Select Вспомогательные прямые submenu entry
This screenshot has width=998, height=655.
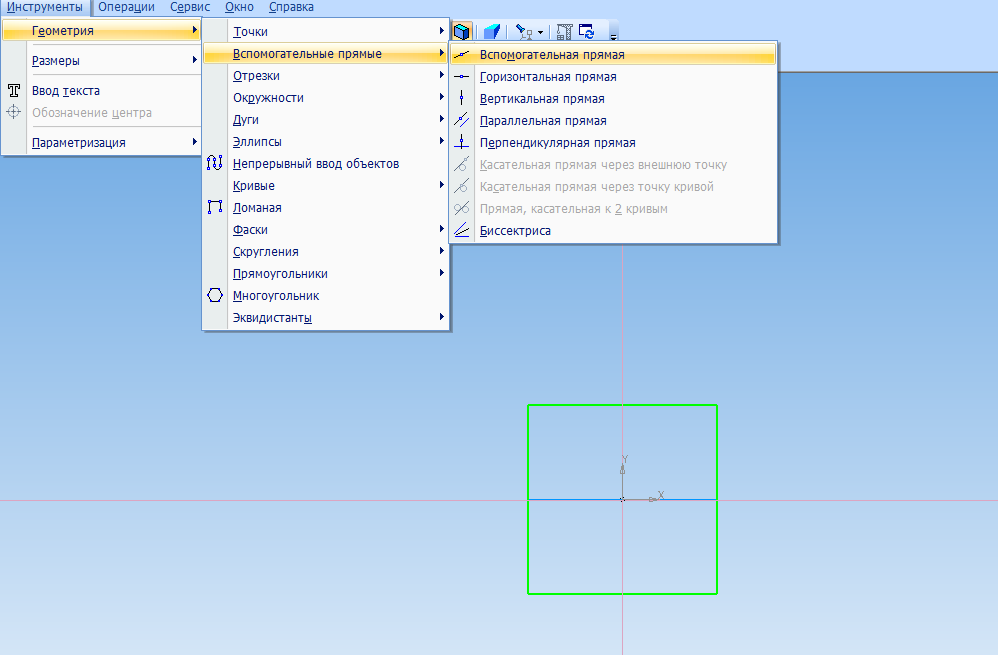click(326, 53)
